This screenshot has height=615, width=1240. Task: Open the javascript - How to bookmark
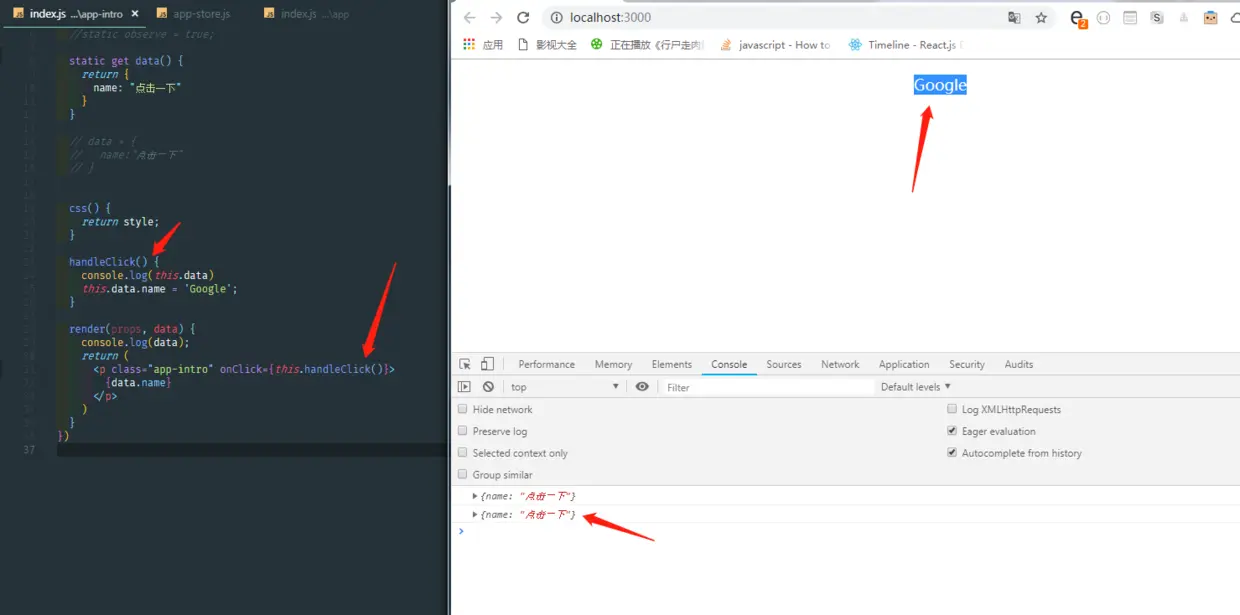775,45
